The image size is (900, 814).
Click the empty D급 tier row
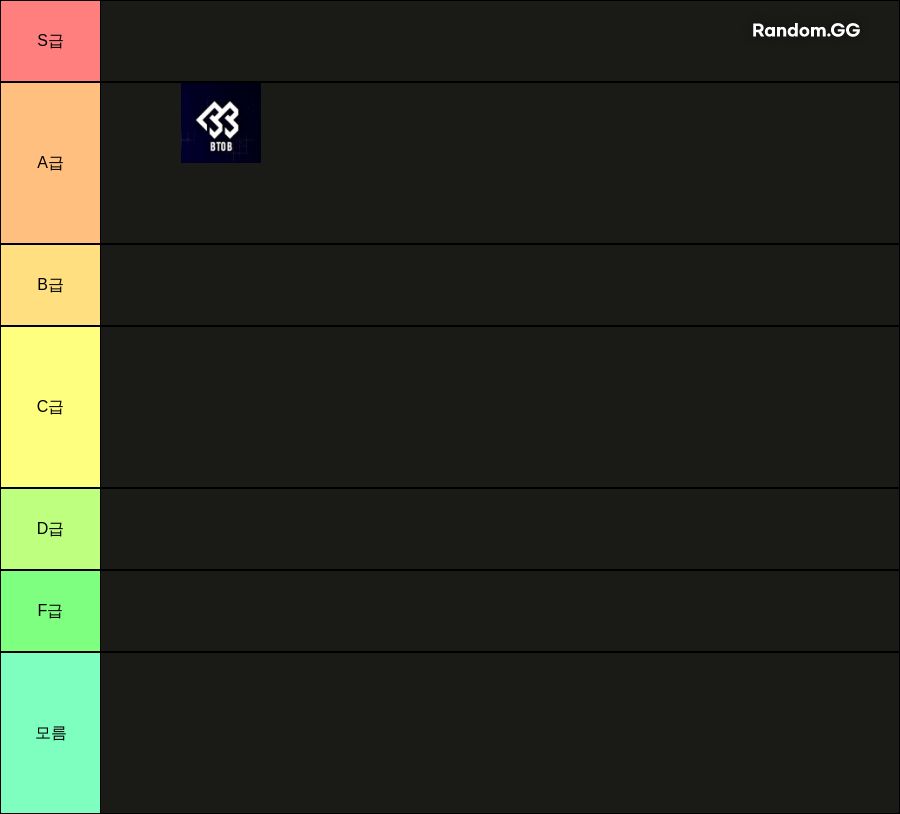499,529
